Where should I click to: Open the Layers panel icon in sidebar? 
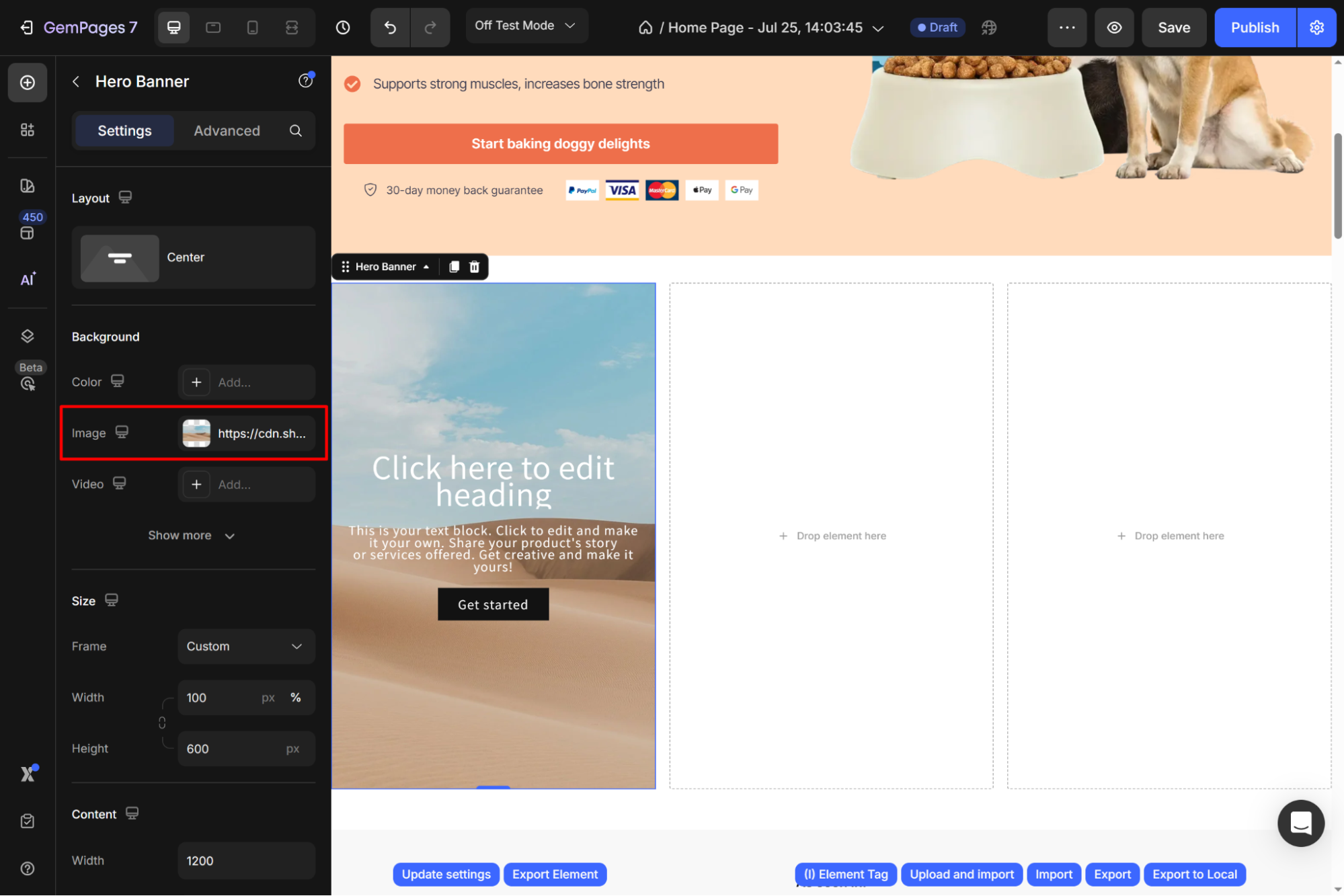point(28,336)
